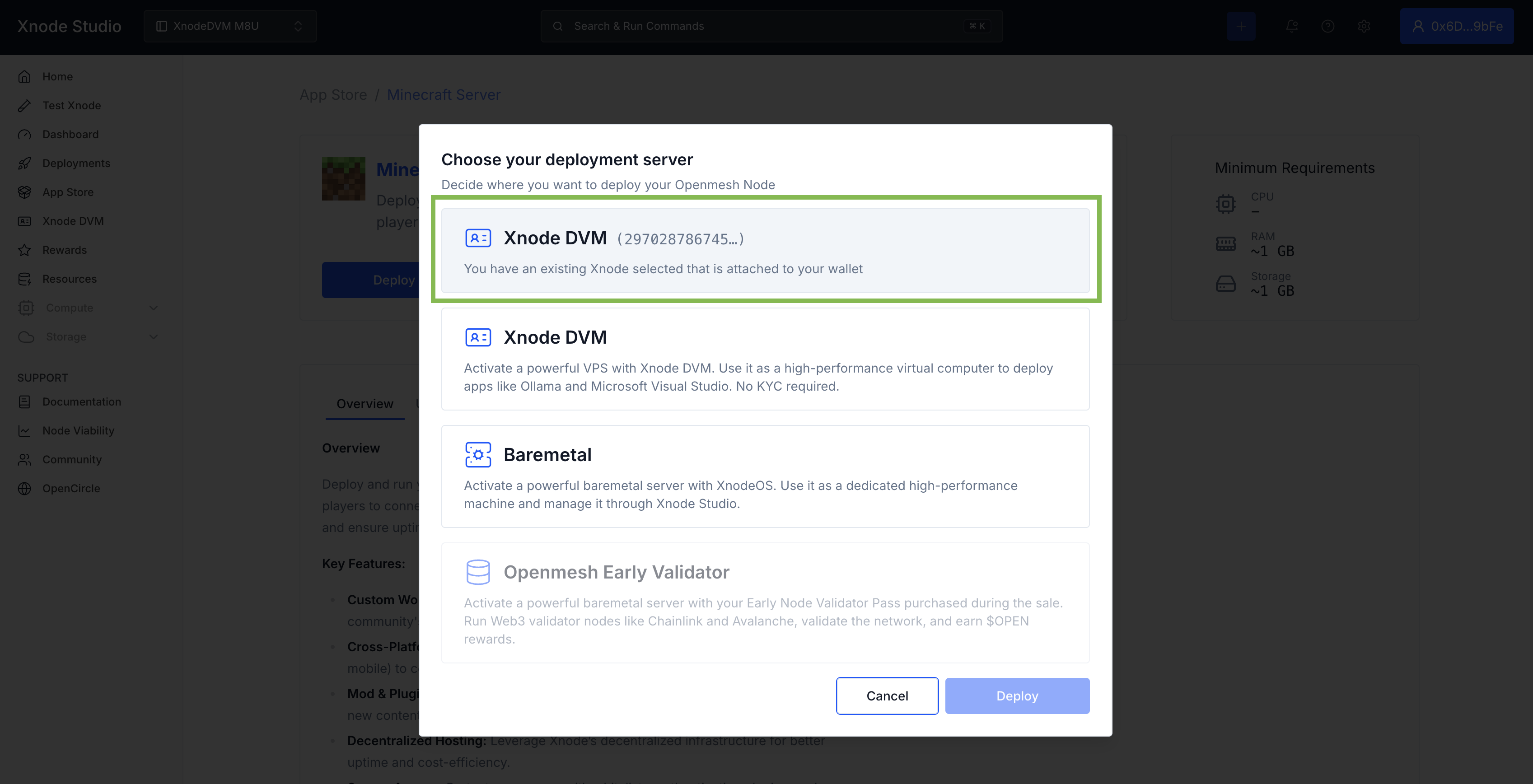Image resolution: width=1533 pixels, height=784 pixels.
Task: Click the OpenCircle globe icon
Action: coord(24,488)
